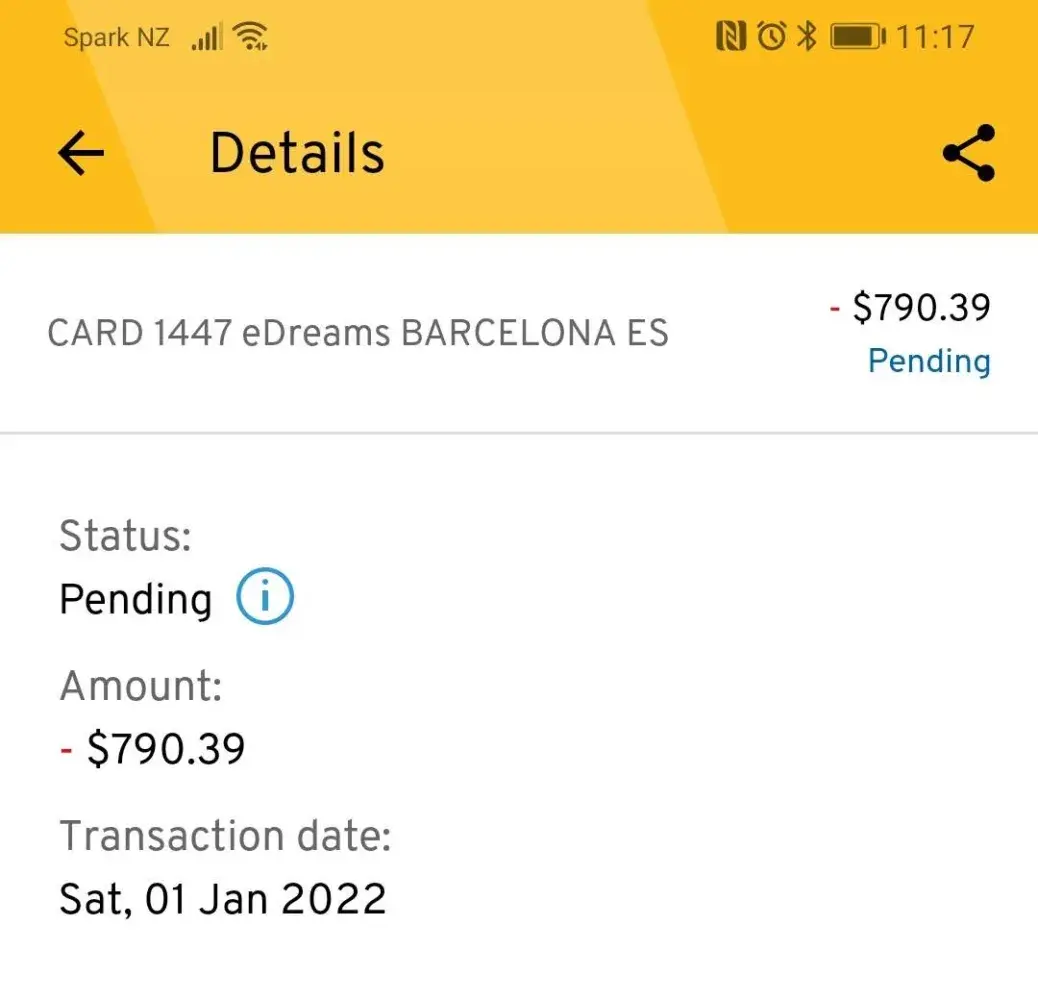
Task: Tap the Wi-Fi signal icon
Action: point(249,39)
